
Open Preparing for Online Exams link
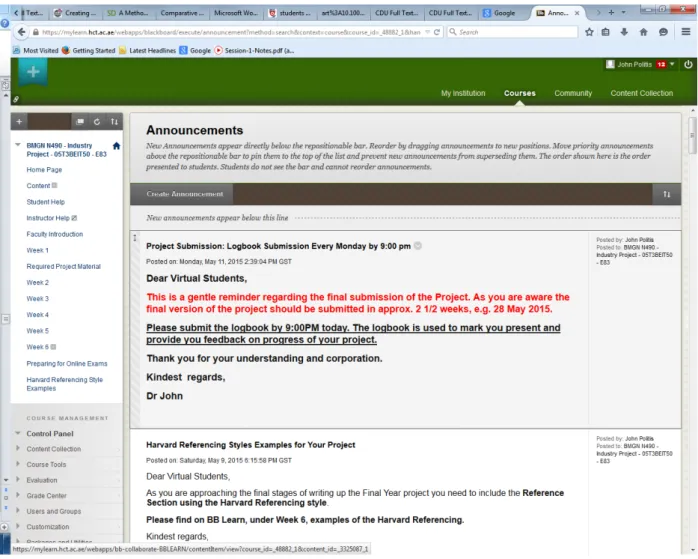coord(67,364)
